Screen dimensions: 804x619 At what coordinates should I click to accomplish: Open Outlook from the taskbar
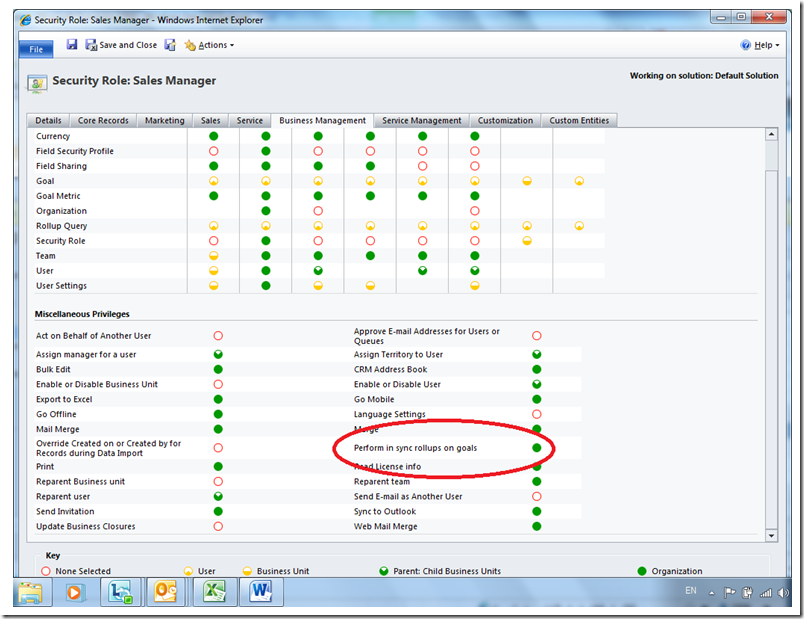(x=165, y=591)
